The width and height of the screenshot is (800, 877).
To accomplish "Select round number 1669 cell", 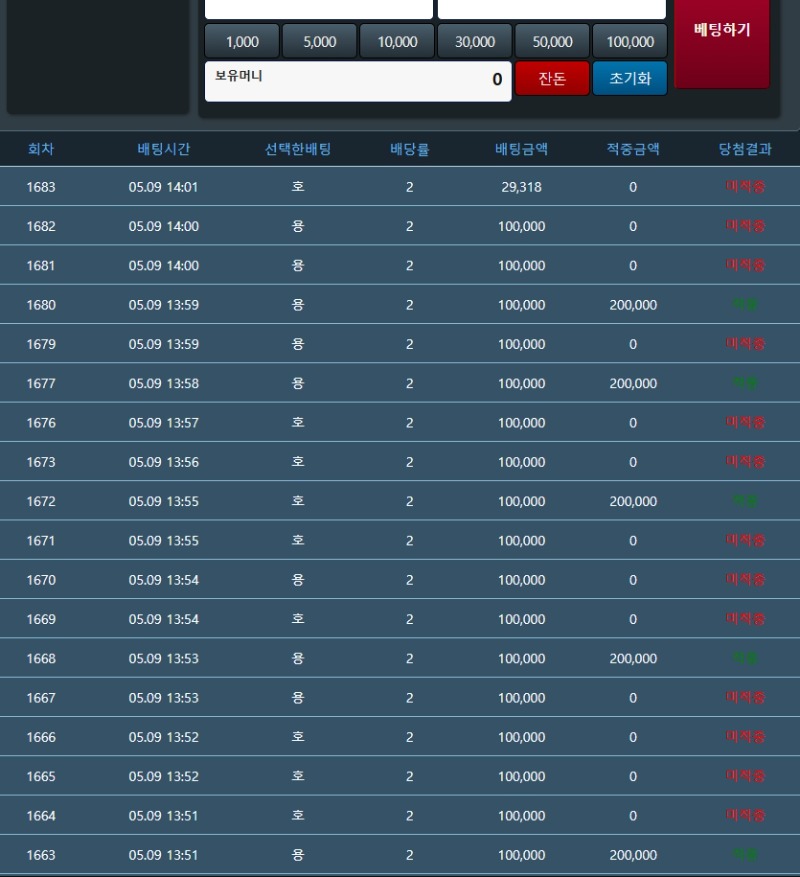I will pyautogui.click(x=41, y=619).
